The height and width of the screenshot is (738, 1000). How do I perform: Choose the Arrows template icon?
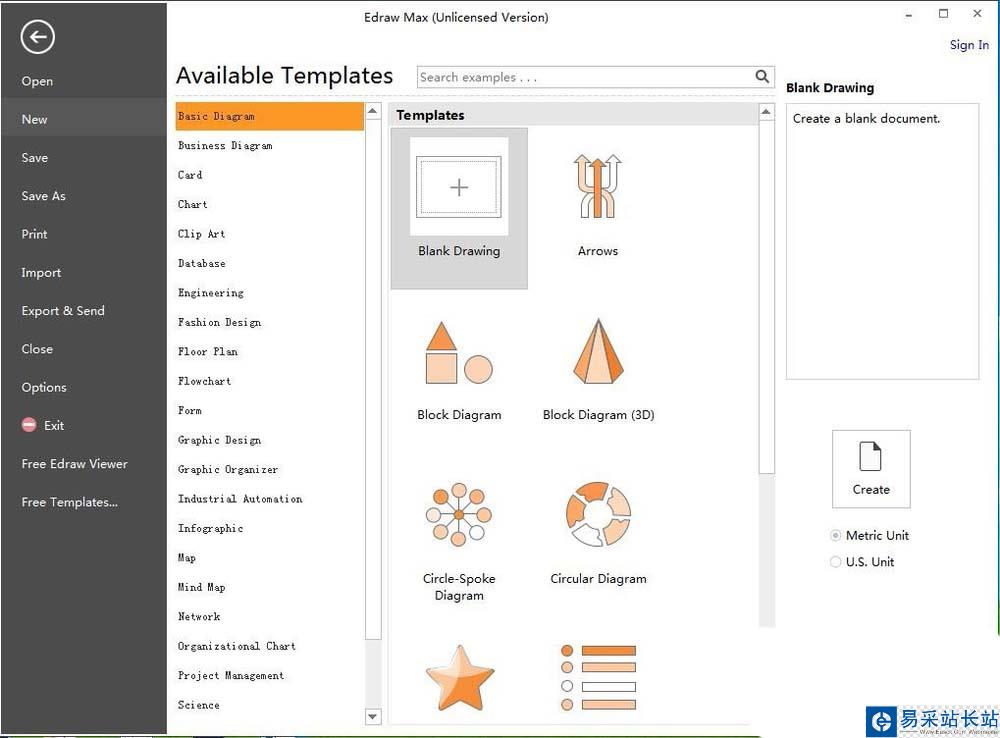click(598, 186)
